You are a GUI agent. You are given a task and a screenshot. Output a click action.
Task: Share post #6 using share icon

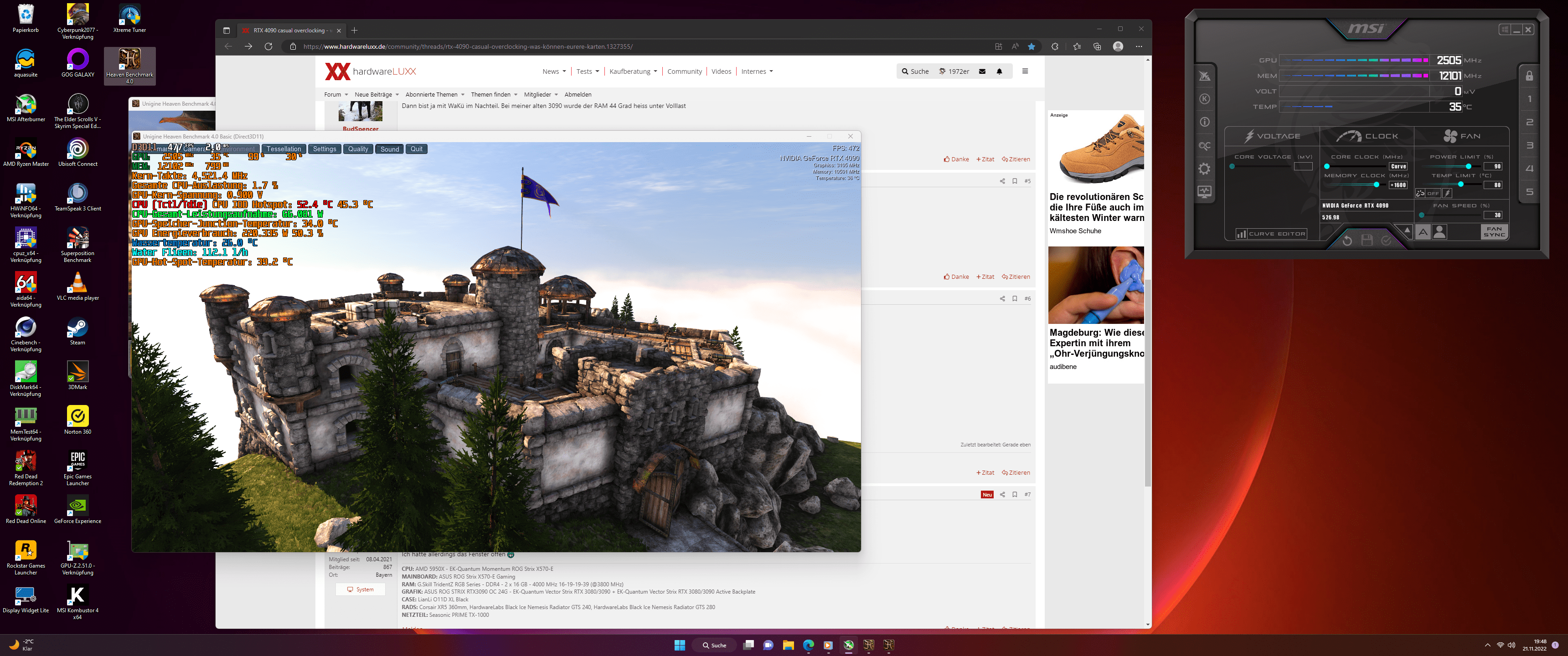coord(1002,299)
